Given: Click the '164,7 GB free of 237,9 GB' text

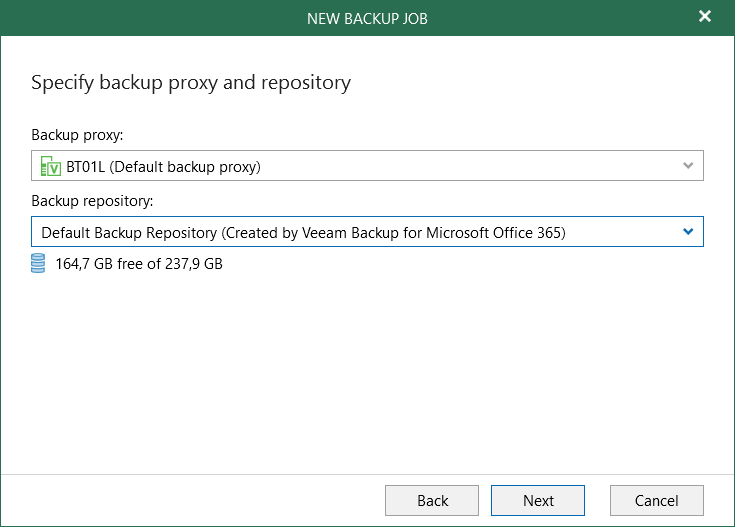Looking at the screenshot, I should tap(139, 264).
